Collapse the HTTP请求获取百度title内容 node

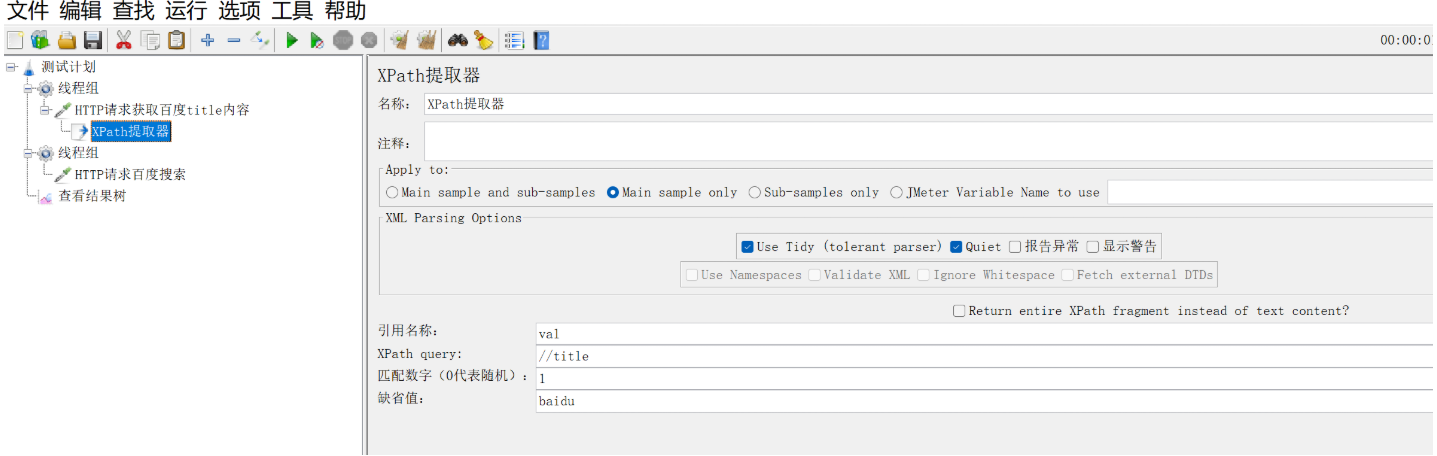tap(45, 110)
